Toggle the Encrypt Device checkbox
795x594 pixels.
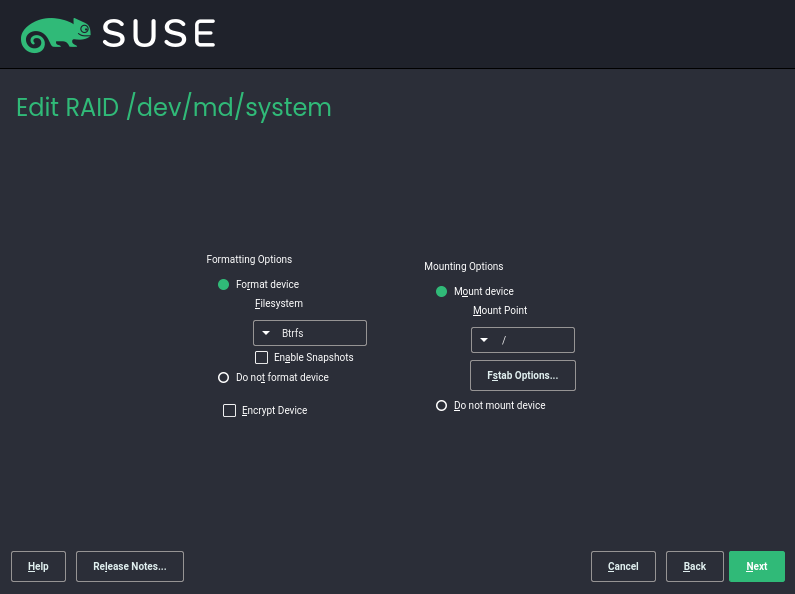[x=229, y=411]
